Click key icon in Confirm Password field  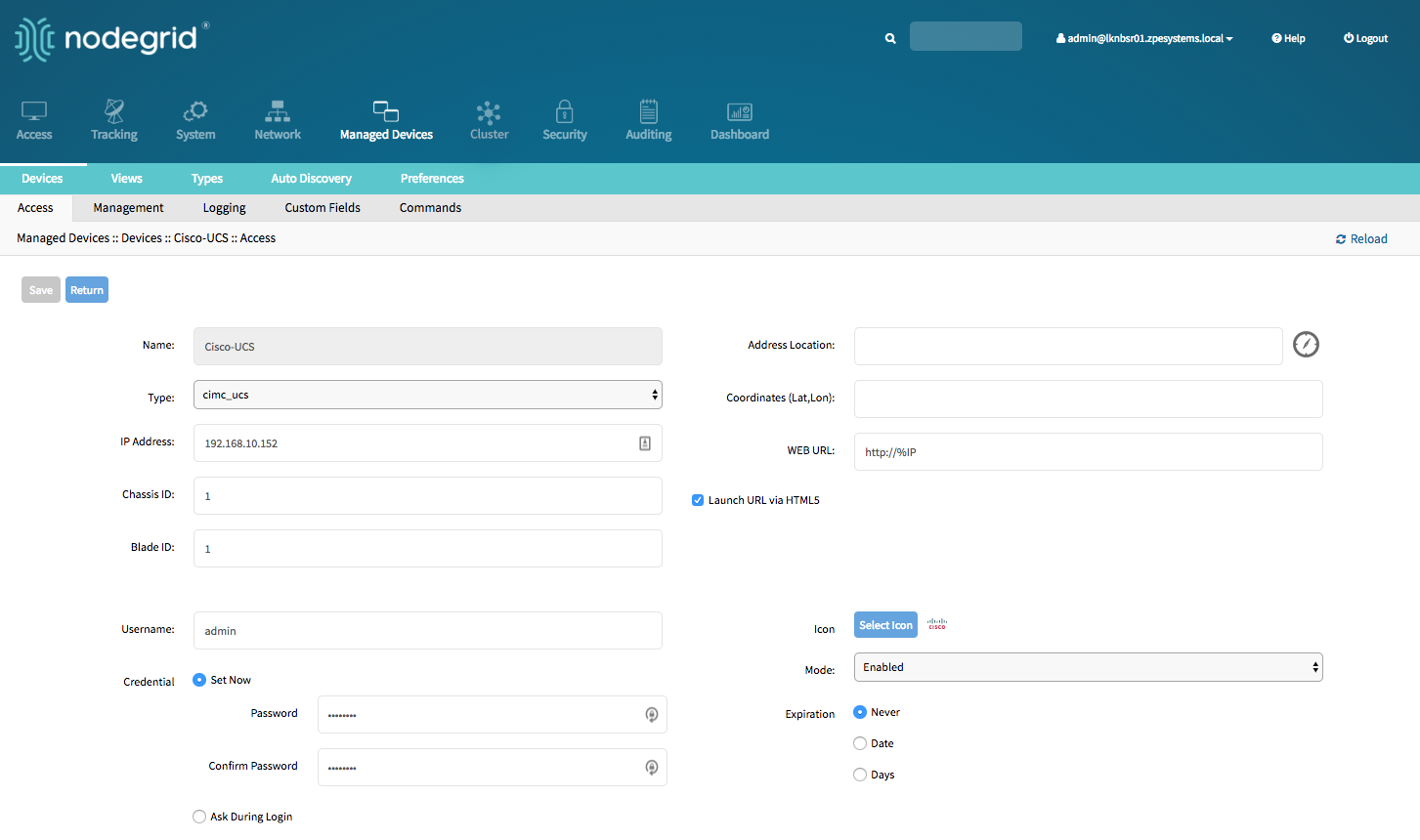(652, 768)
